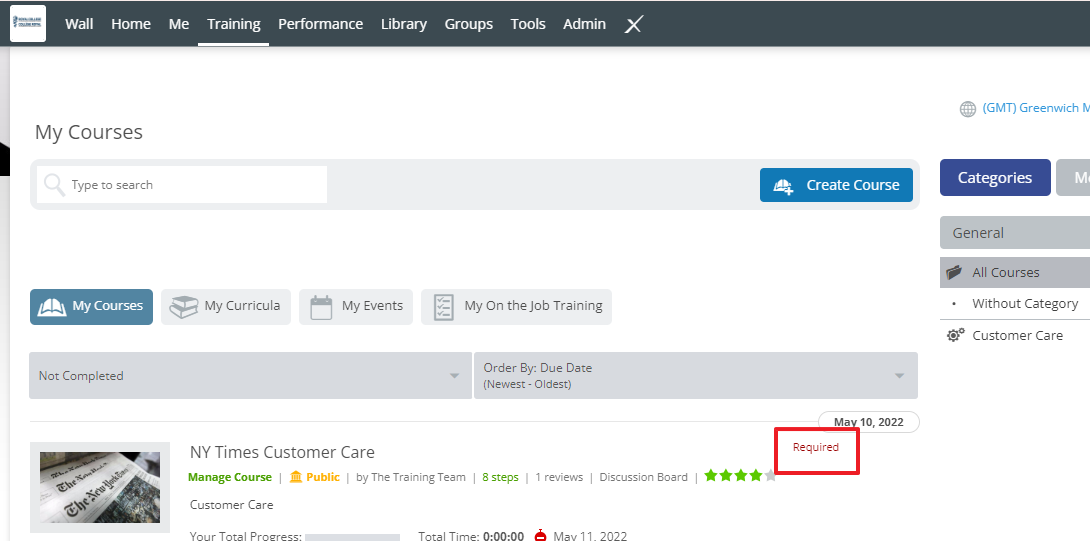Image resolution: width=1090 pixels, height=541 pixels.
Task: Click the red due date icon
Action: (541, 535)
